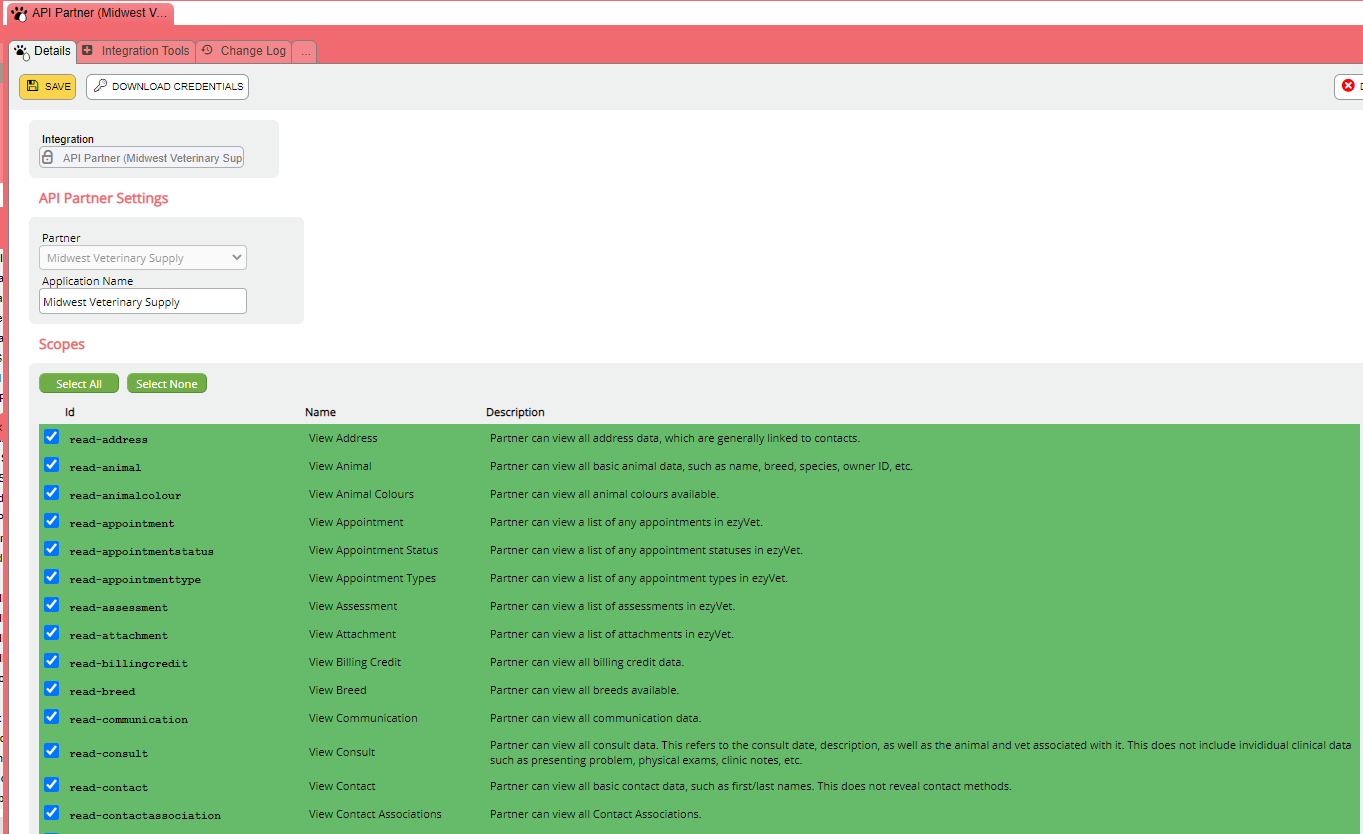1363x834 pixels.
Task: Click the 'View Appointment Status' name cell
Action: [373, 550]
